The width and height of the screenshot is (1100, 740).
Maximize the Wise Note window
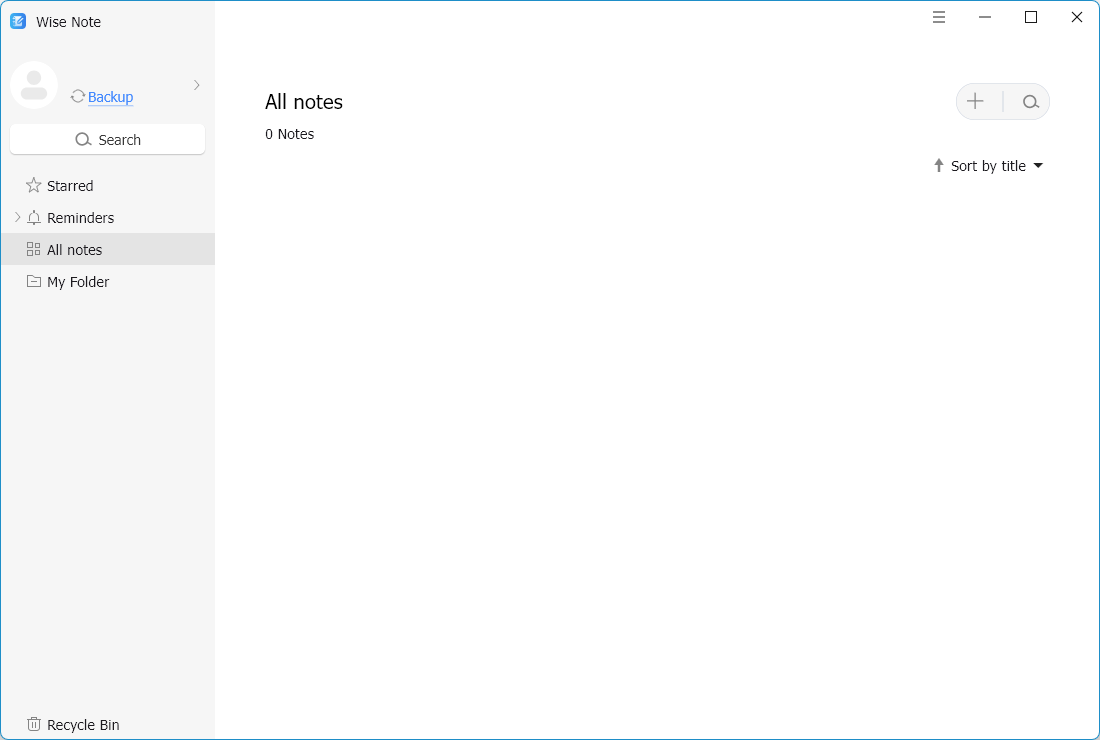[1031, 17]
